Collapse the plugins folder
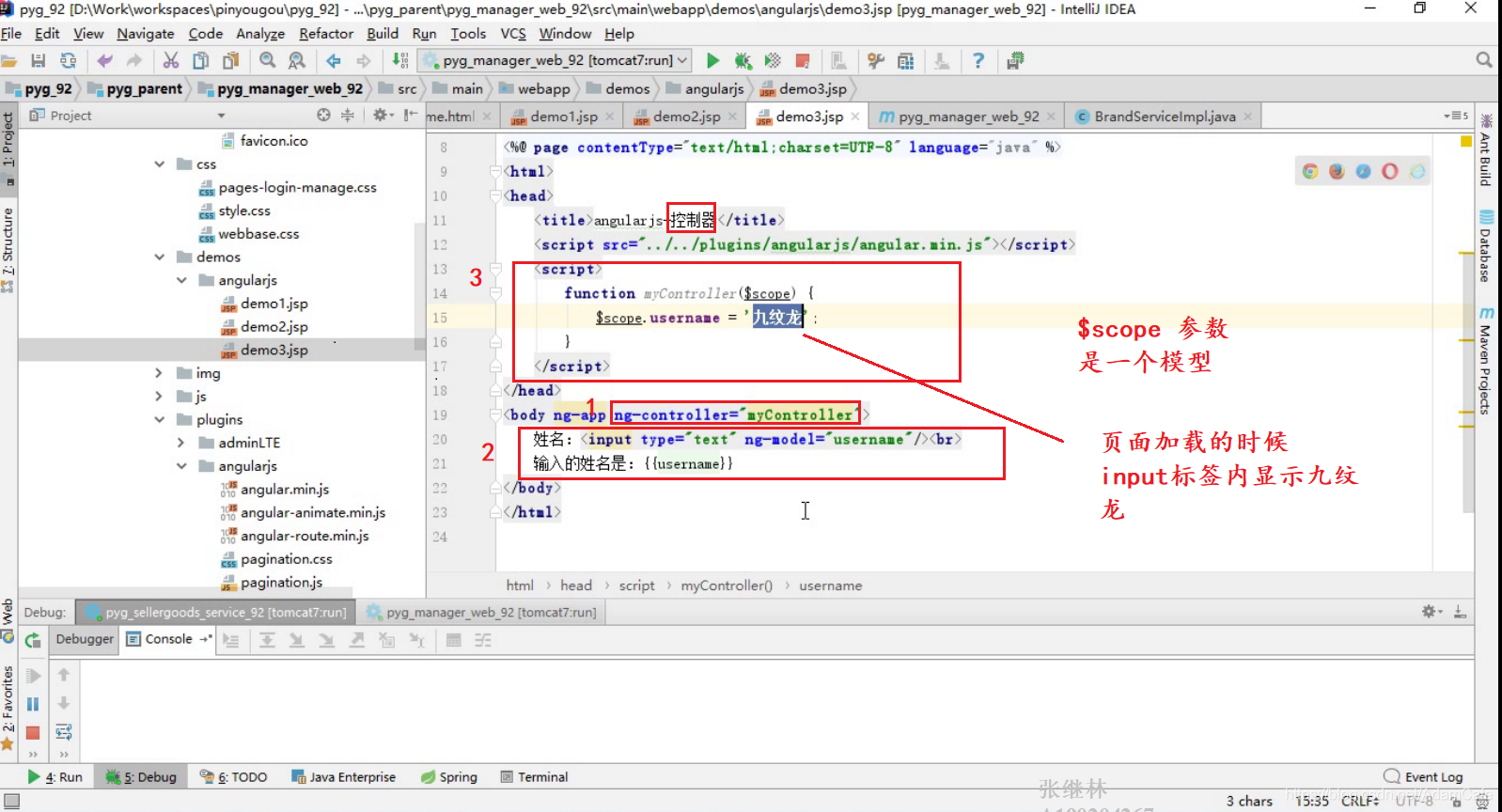 pyautogui.click(x=160, y=419)
